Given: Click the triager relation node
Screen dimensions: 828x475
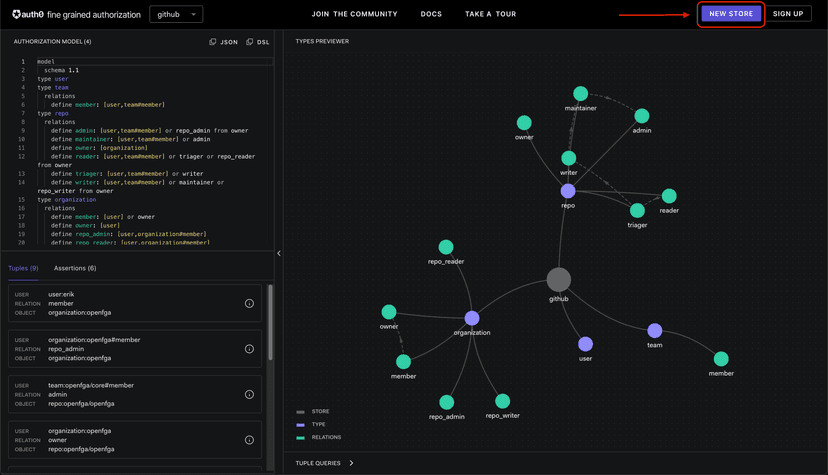Looking at the screenshot, I should pos(637,211).
